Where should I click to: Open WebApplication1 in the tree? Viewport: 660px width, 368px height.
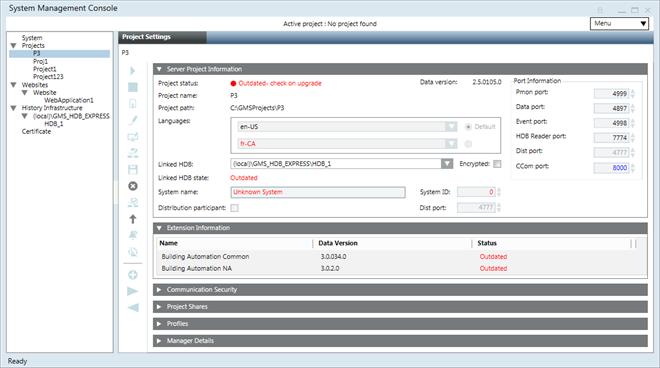pyautogui.click(x=69, y=100)
